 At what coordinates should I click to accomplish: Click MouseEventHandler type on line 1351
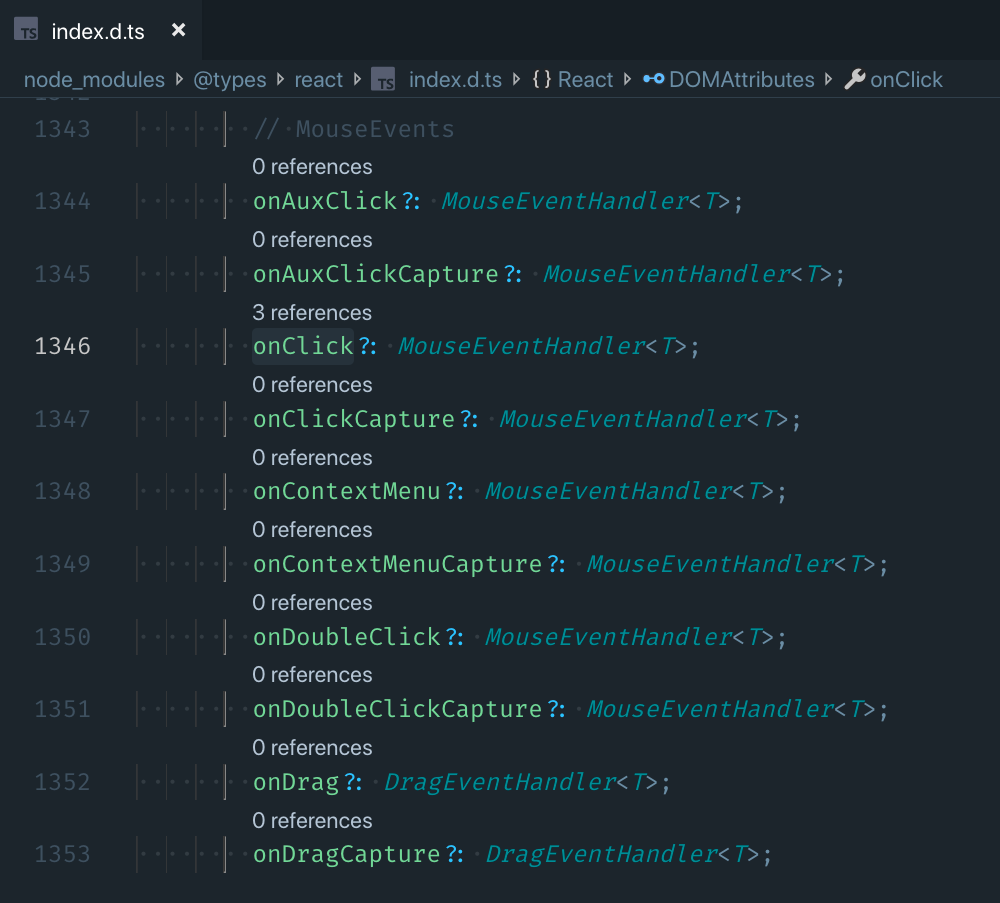tap(710, 709)
